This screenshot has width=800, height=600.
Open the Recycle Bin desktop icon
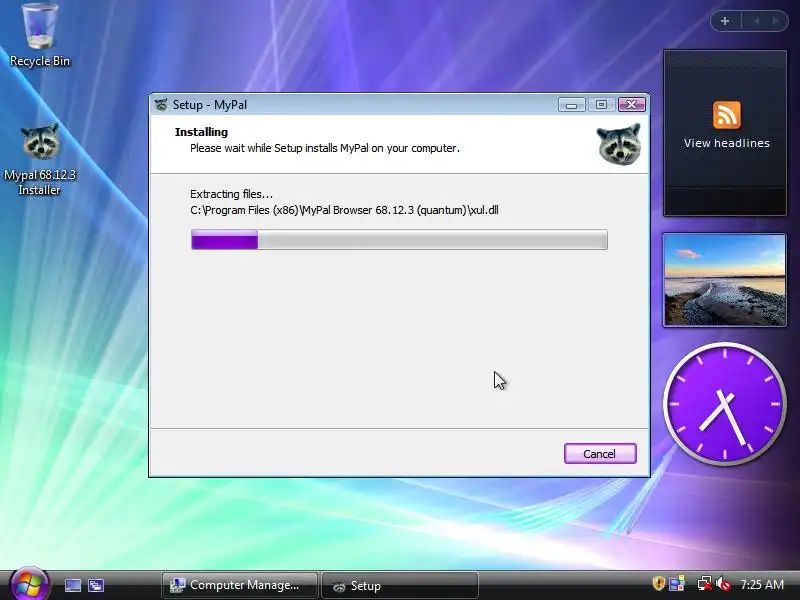pos(40,35)
